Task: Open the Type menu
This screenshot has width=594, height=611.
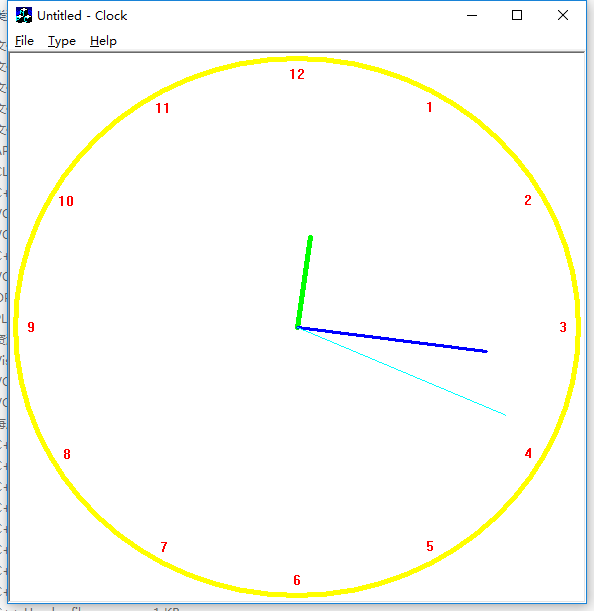Action: point(62,41)
